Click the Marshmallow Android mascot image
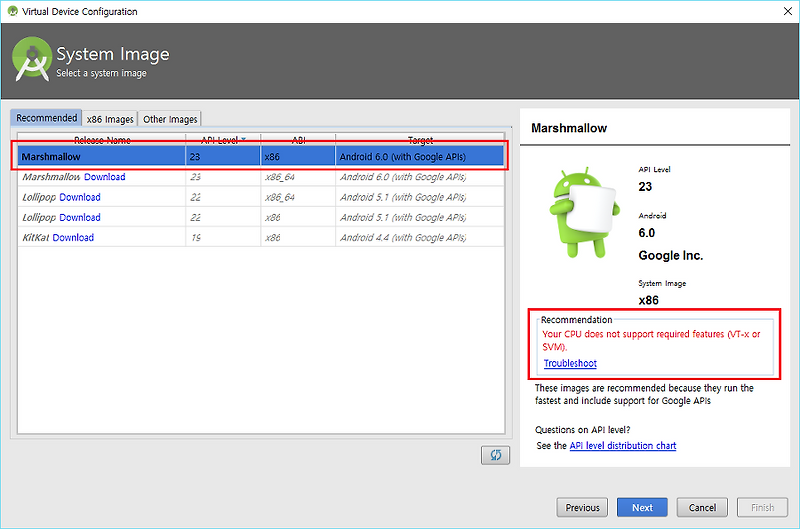The width and height of the screenshot is (800, 529). pos(585,212)
